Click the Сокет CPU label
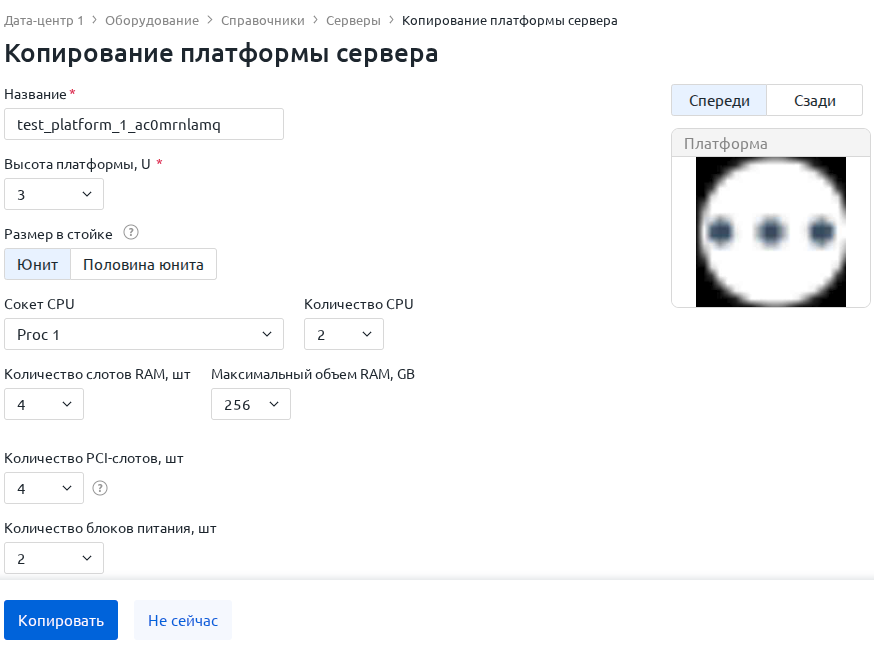 pyautogui.click(x=39, y=304)
